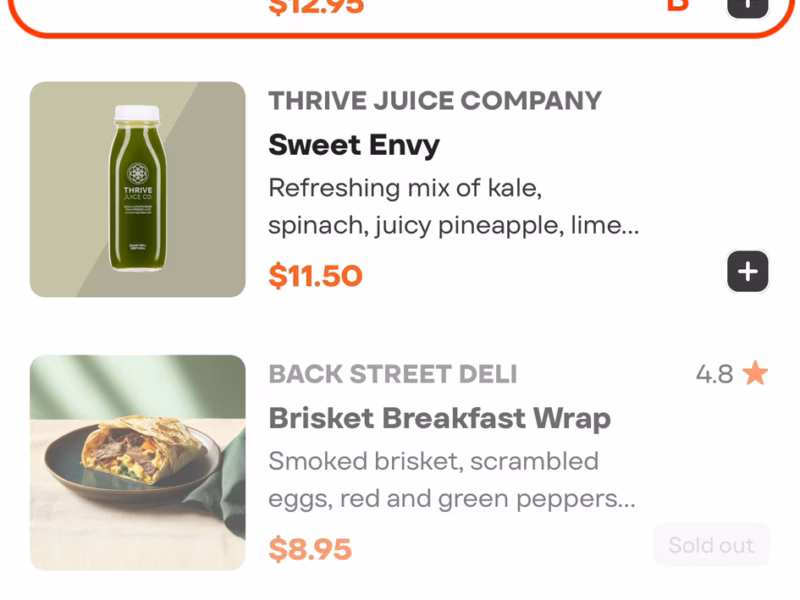Screen dimensions: 800x600
Task: Click the disabled Sold out button
Action: (711, 545)
